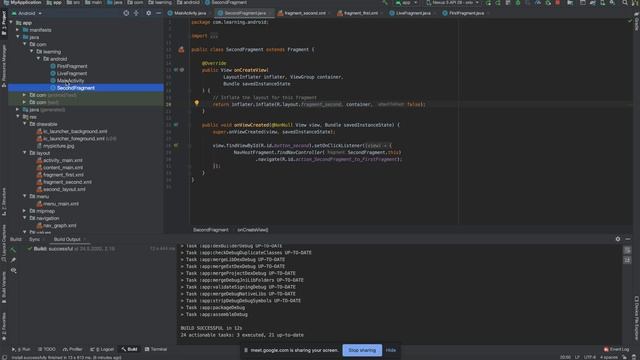This screenshot has width=640, height=360.
Task: Click Stop sharing button
Action: (x=362, y=350)
